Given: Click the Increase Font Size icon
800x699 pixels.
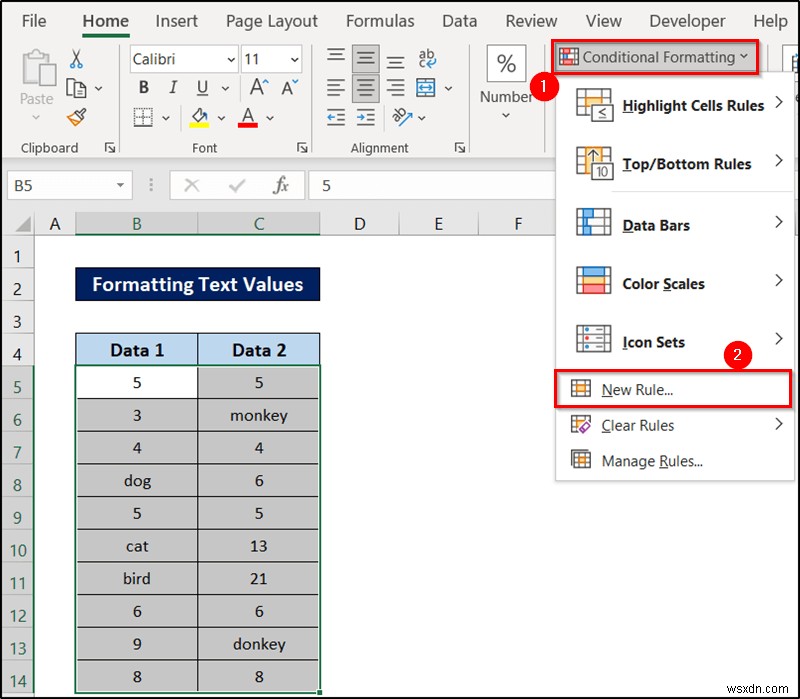Looking at the screenshot, I should [x=258, y=88].
